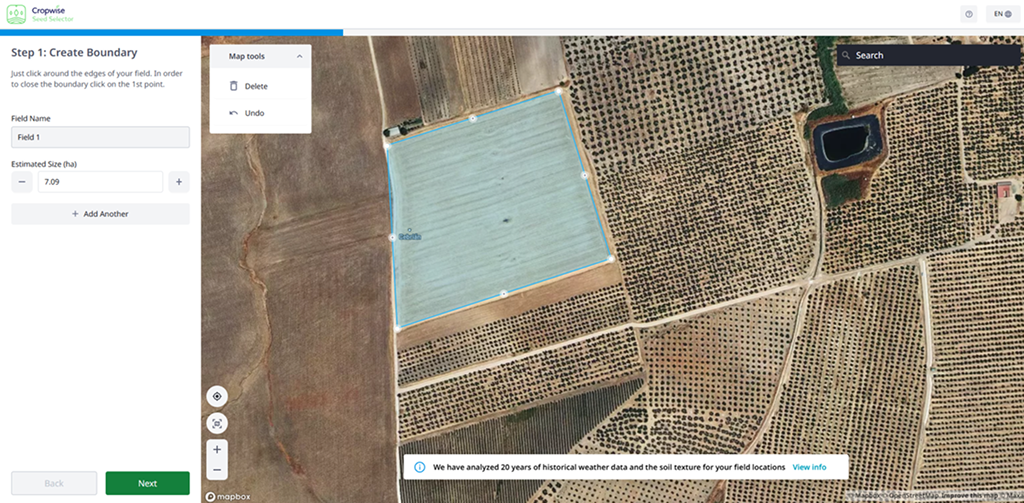
Task: Collapse the Map tools panel
Action: [300, 57]
